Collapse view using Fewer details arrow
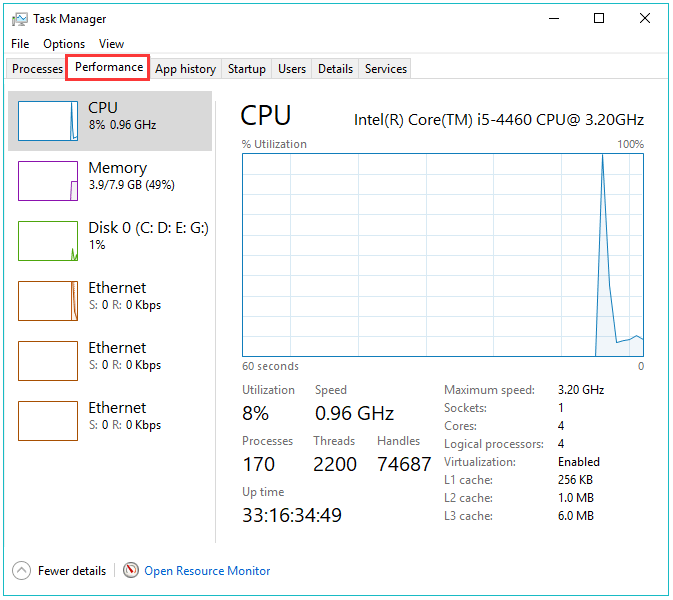Viewport: 673px width, 600px height. coord(21,571)
